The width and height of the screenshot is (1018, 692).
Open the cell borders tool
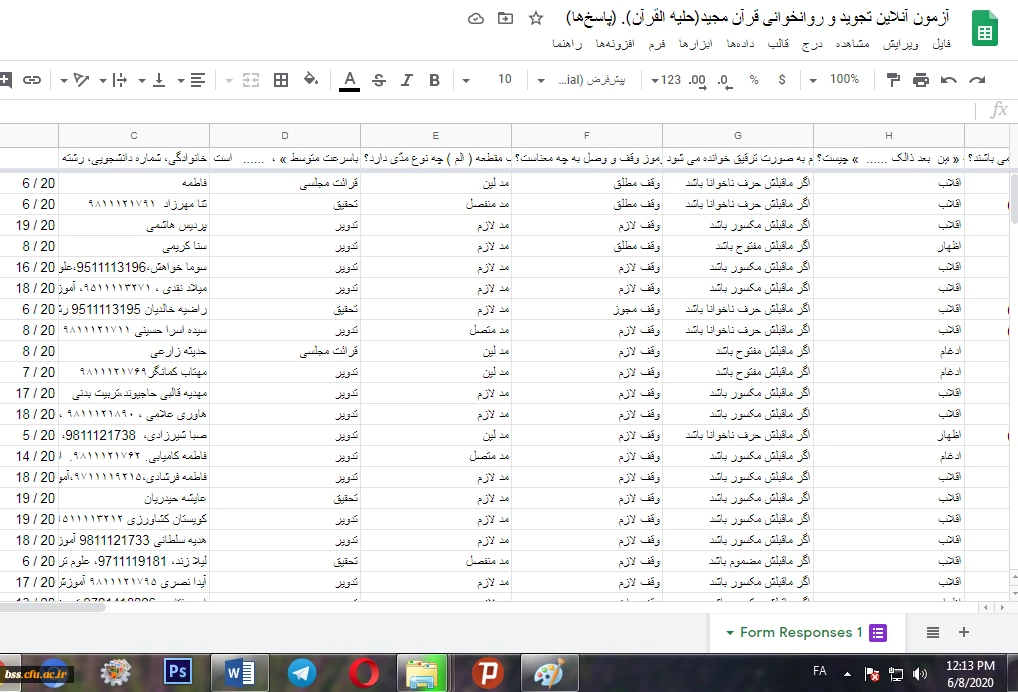(281, 80)
